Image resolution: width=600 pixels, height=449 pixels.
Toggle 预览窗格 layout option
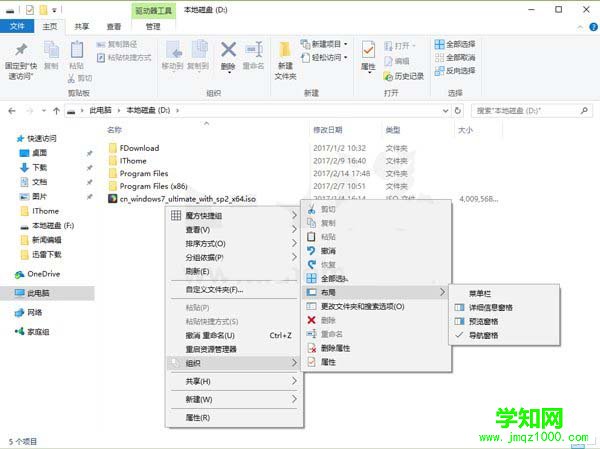(x=504, y=321)
